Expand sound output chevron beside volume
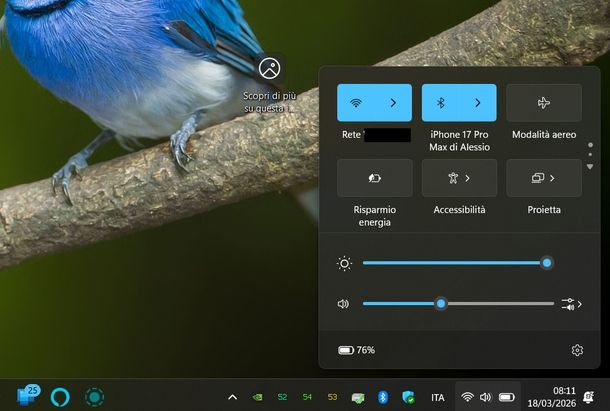 coord(580,304)
